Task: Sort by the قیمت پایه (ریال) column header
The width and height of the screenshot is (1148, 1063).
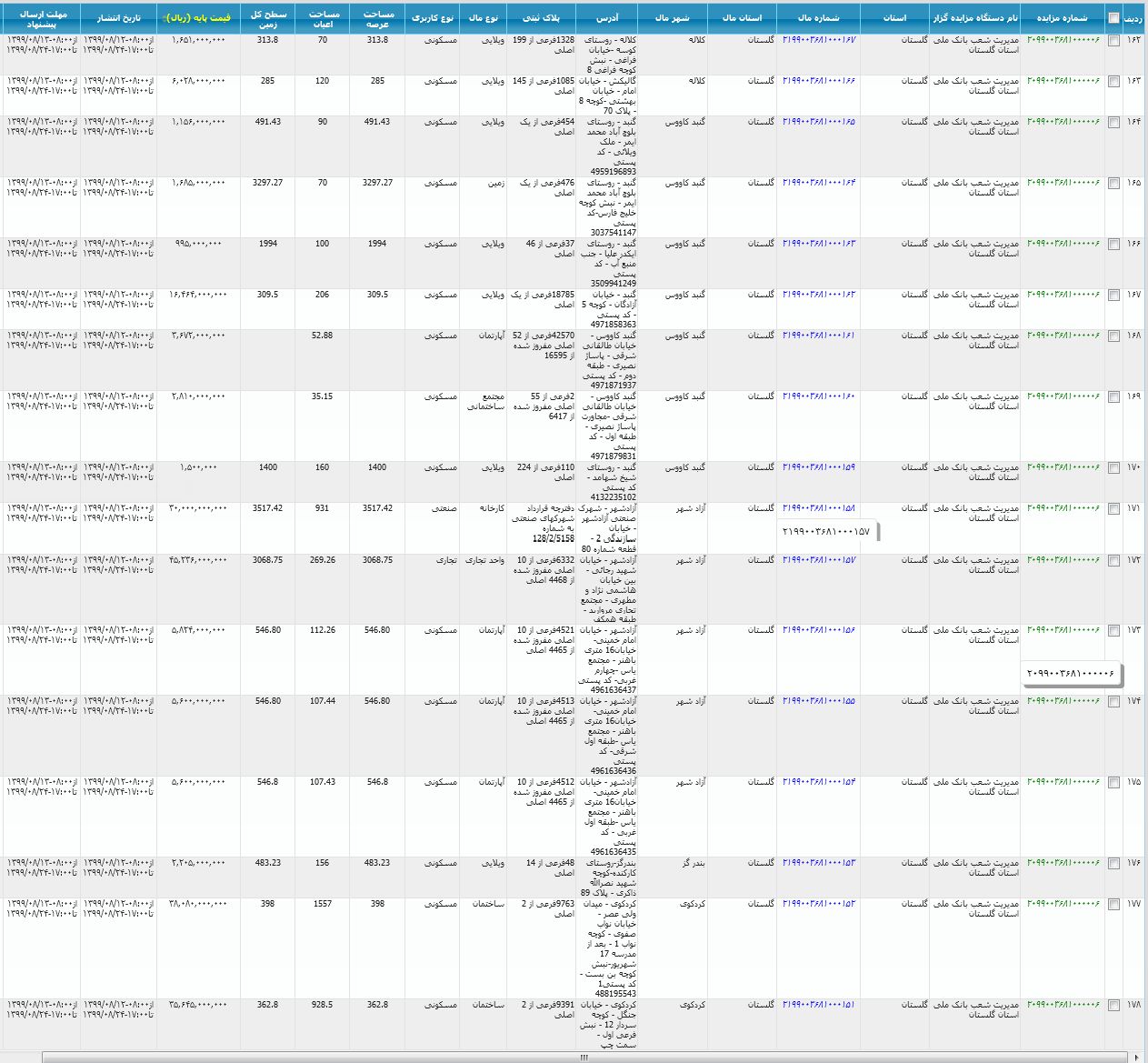Action: [195, 18]
